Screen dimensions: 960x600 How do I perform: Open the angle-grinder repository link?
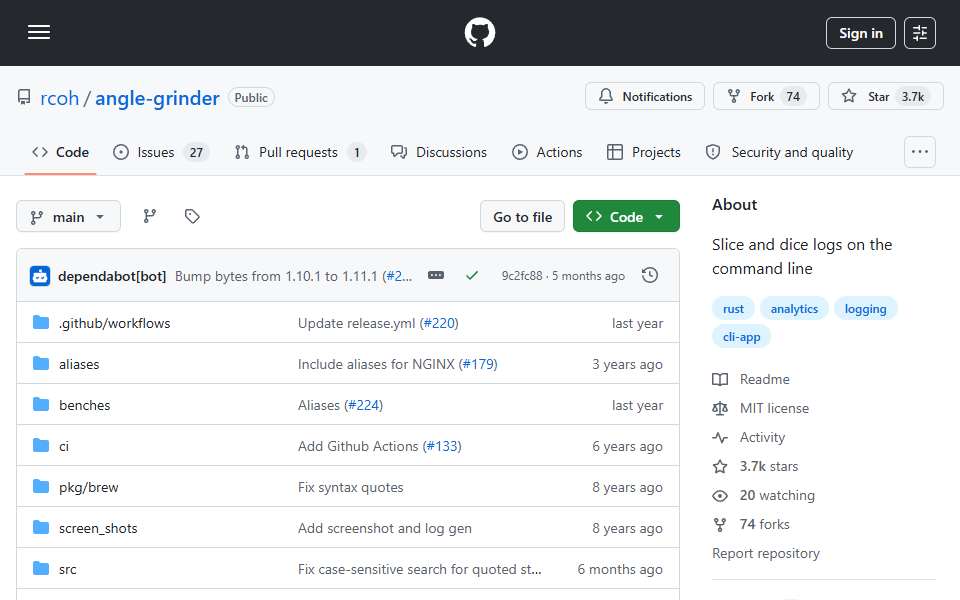click(x=157, y=98)
